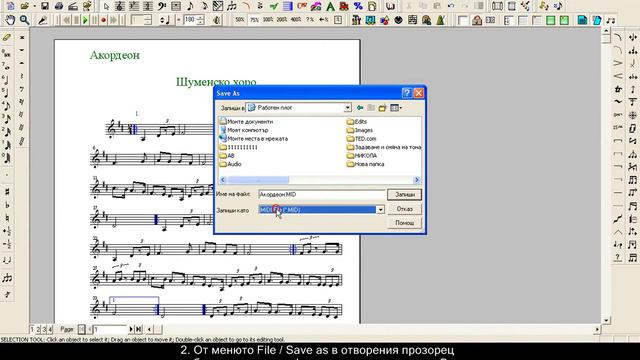Select the Eraser tool in left palette

(7, 37)
